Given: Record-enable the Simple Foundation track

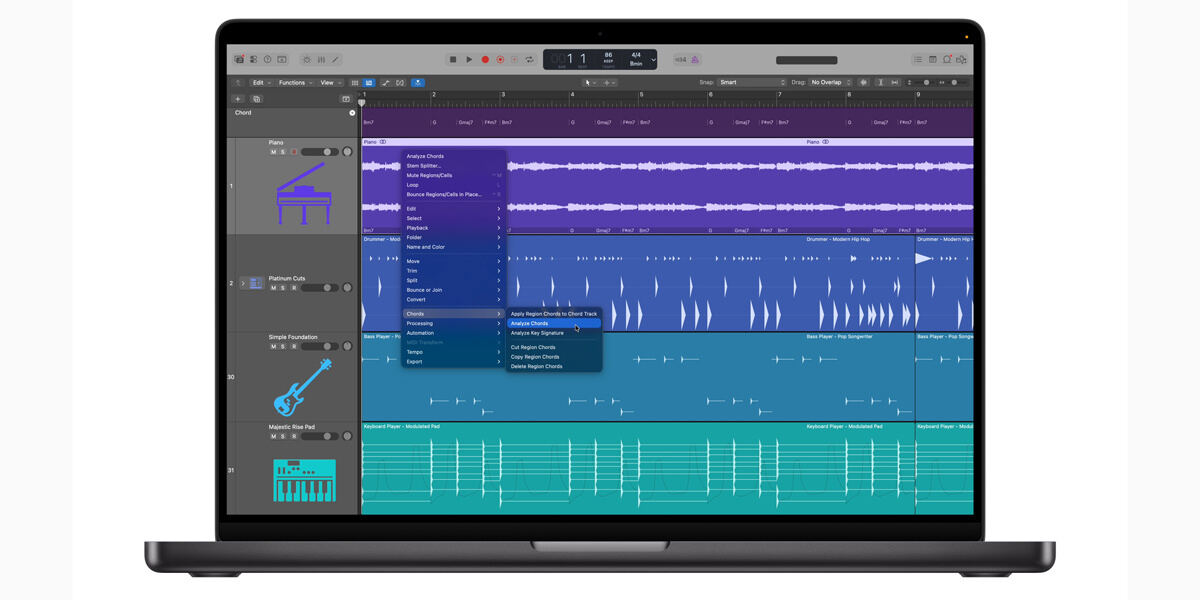Looking at the screenshot, I should coord(293,346).
